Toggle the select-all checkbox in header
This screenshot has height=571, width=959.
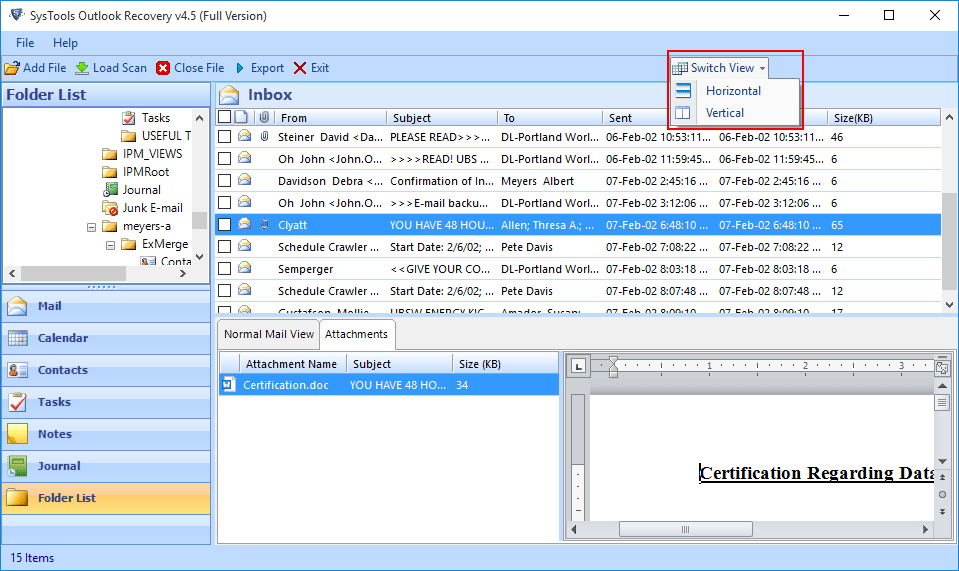225,117
